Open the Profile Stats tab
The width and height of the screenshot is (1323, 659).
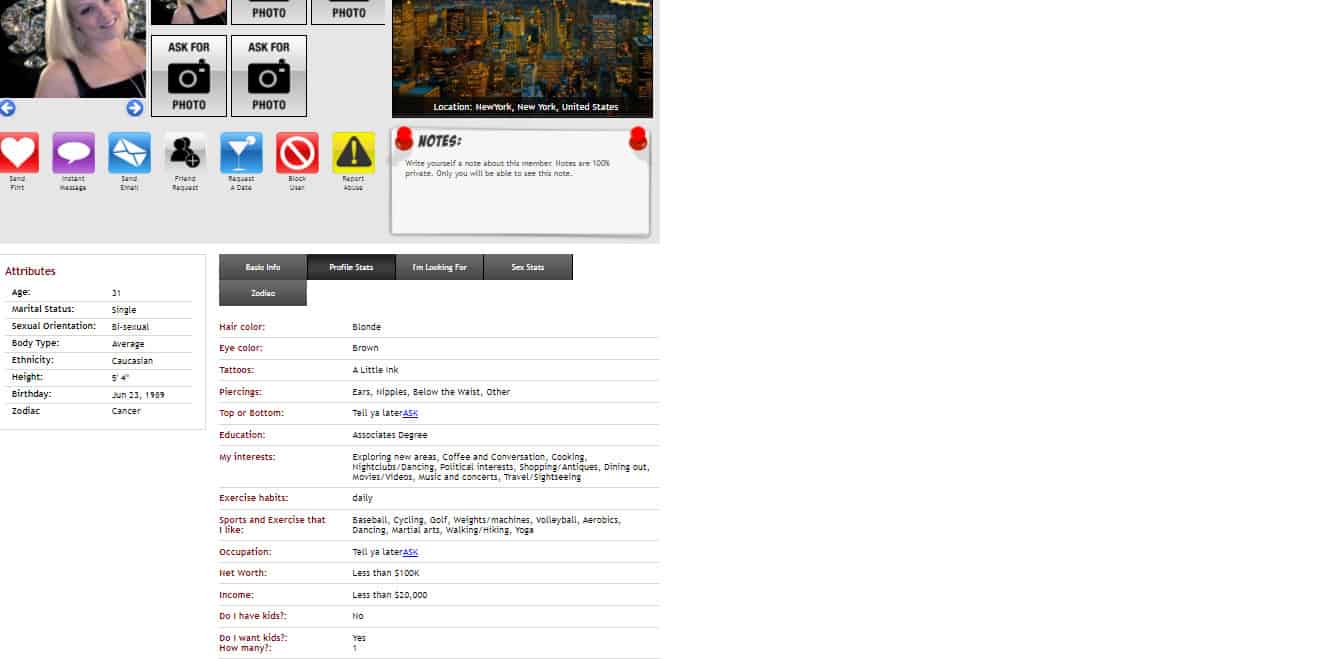coord(351,267)
